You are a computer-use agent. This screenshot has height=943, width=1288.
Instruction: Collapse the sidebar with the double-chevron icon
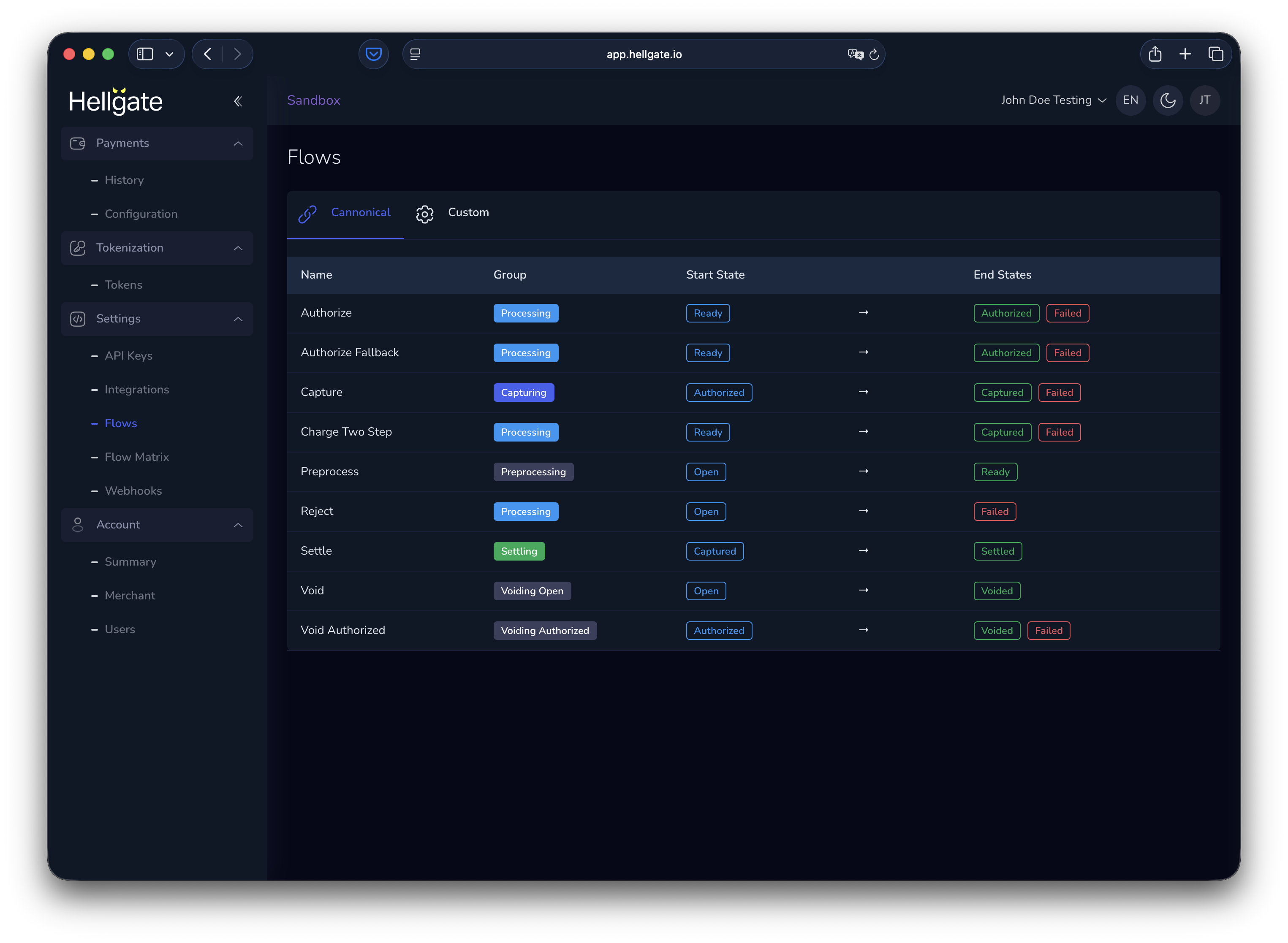point(238,101)
